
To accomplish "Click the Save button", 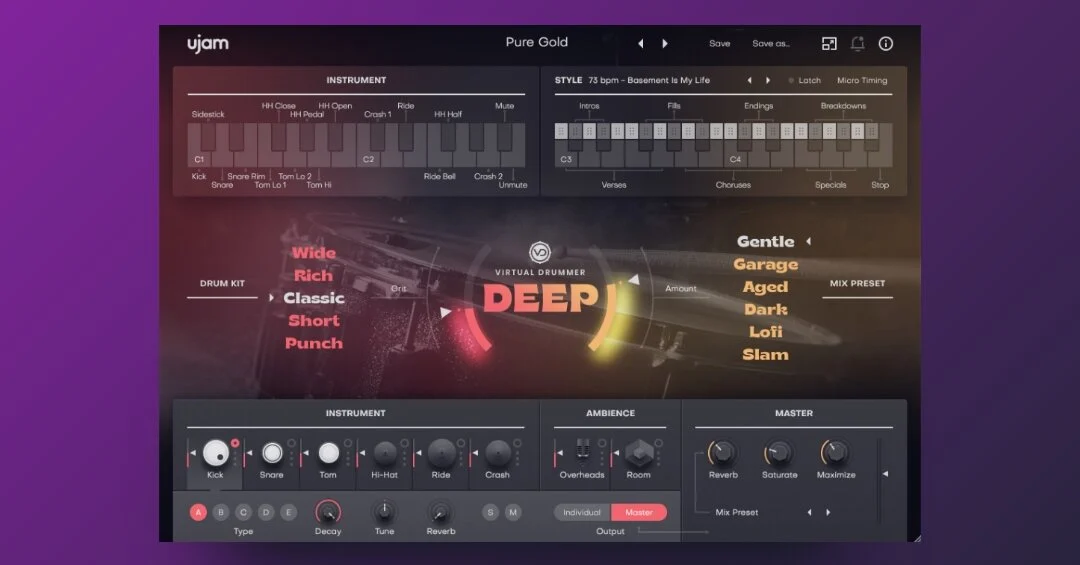I will 720,43.
